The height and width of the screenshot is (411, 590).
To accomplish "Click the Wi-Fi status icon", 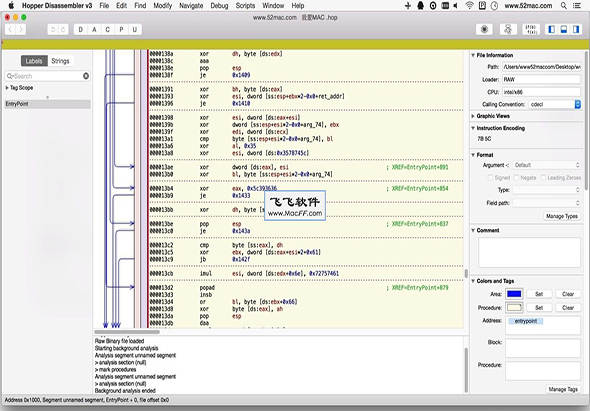I will [469, 6].
